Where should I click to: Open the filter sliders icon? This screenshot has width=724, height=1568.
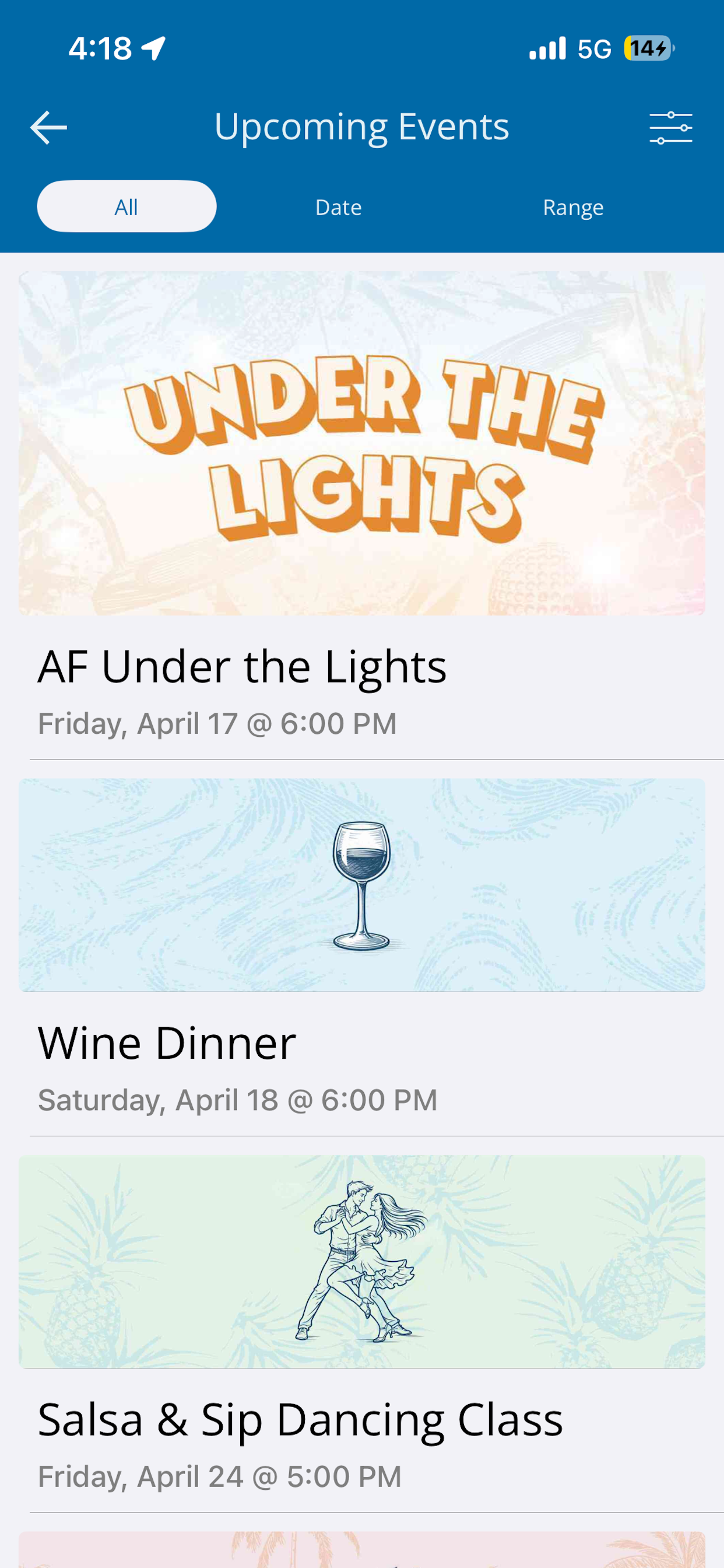click(670, 128)
